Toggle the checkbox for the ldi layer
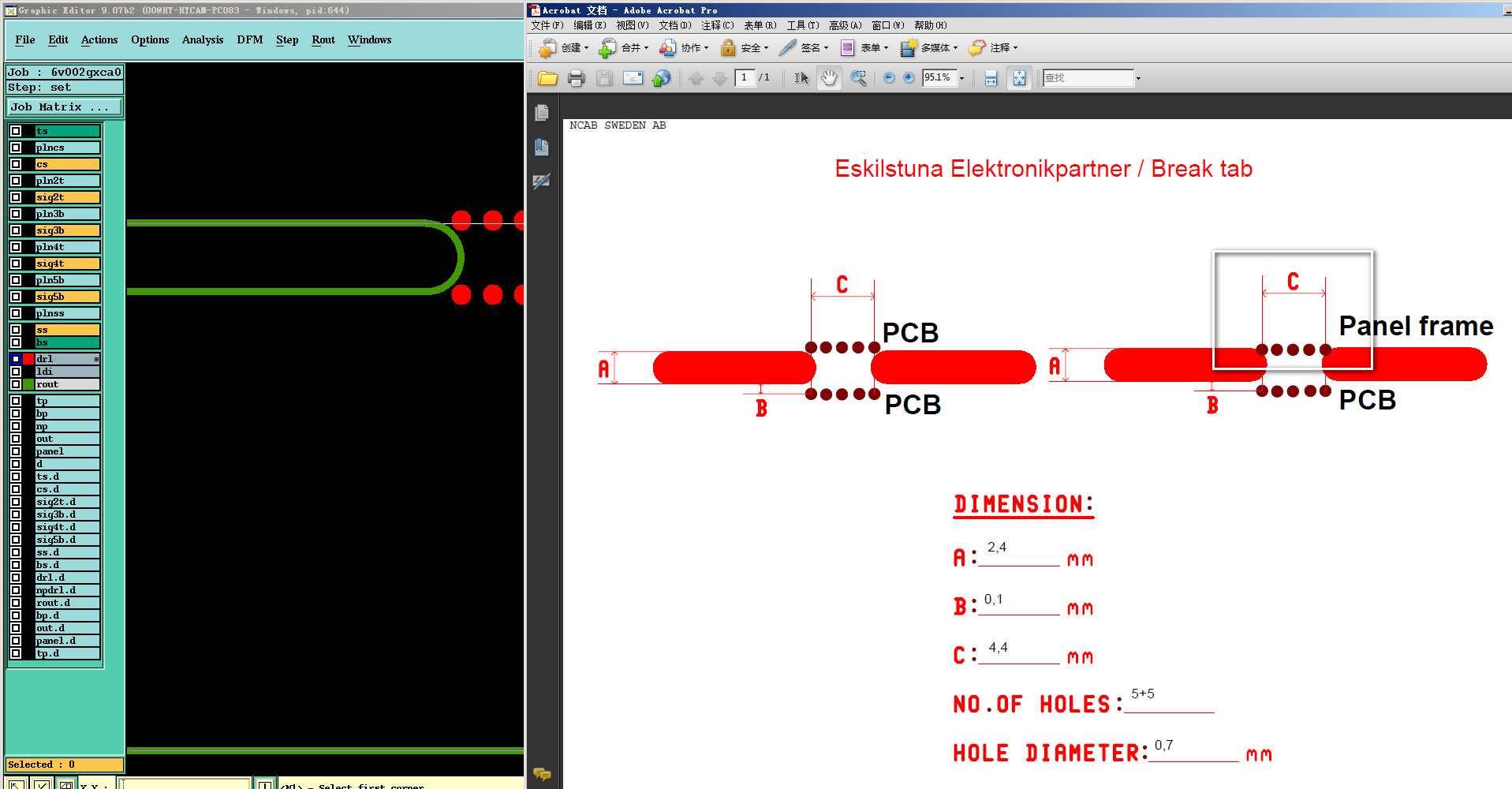The width and height of the screenshot is (1512, 789). pyautogui.click(x=16, y=372)
